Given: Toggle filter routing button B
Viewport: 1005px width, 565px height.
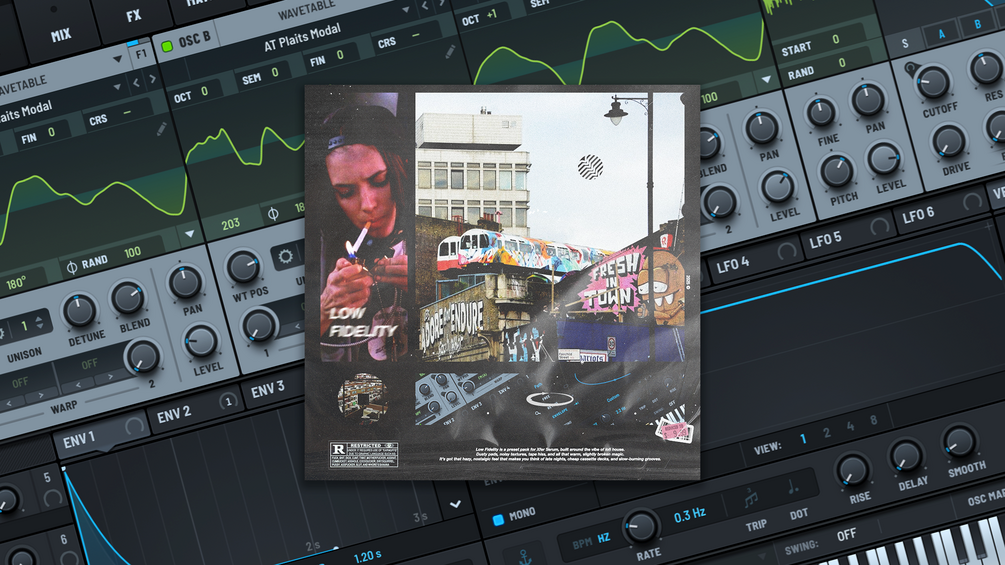Looking at the screenshot, I should click(977, 24).
